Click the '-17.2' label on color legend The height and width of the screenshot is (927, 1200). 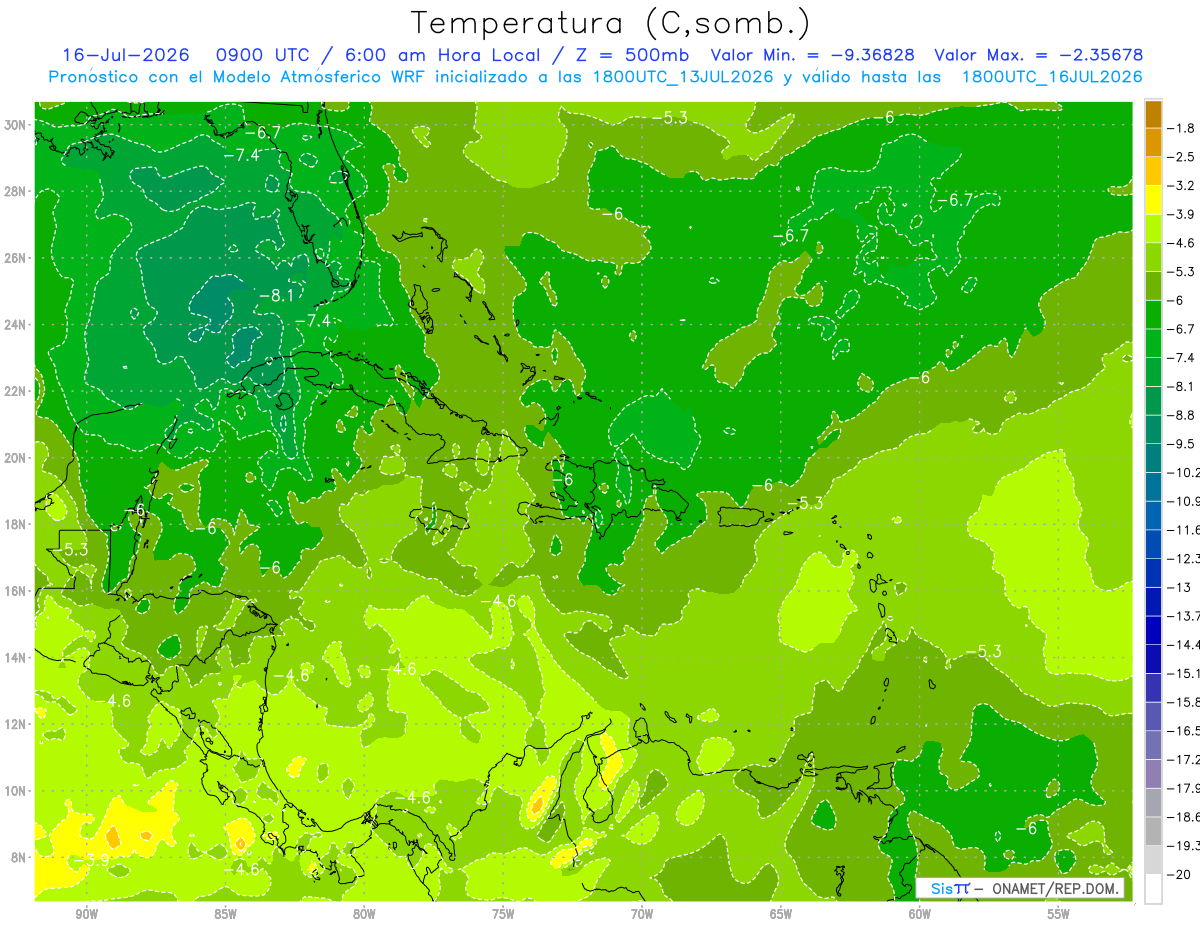1184,759
